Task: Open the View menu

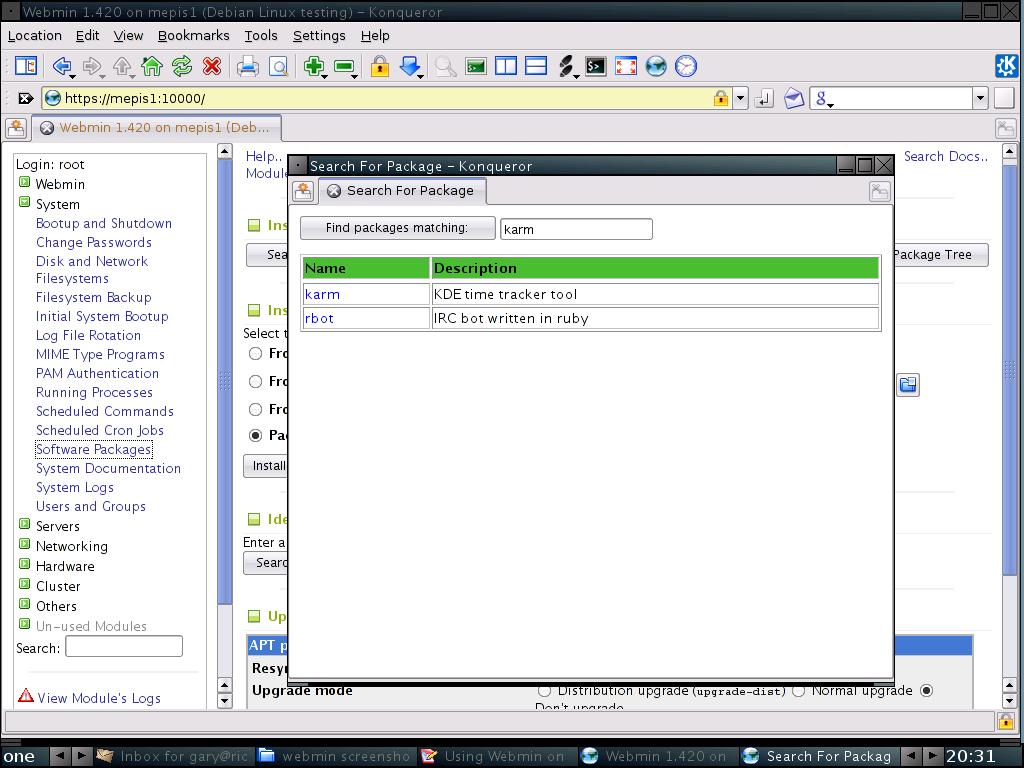Action: pyautogui.click(x=128, y=36)
